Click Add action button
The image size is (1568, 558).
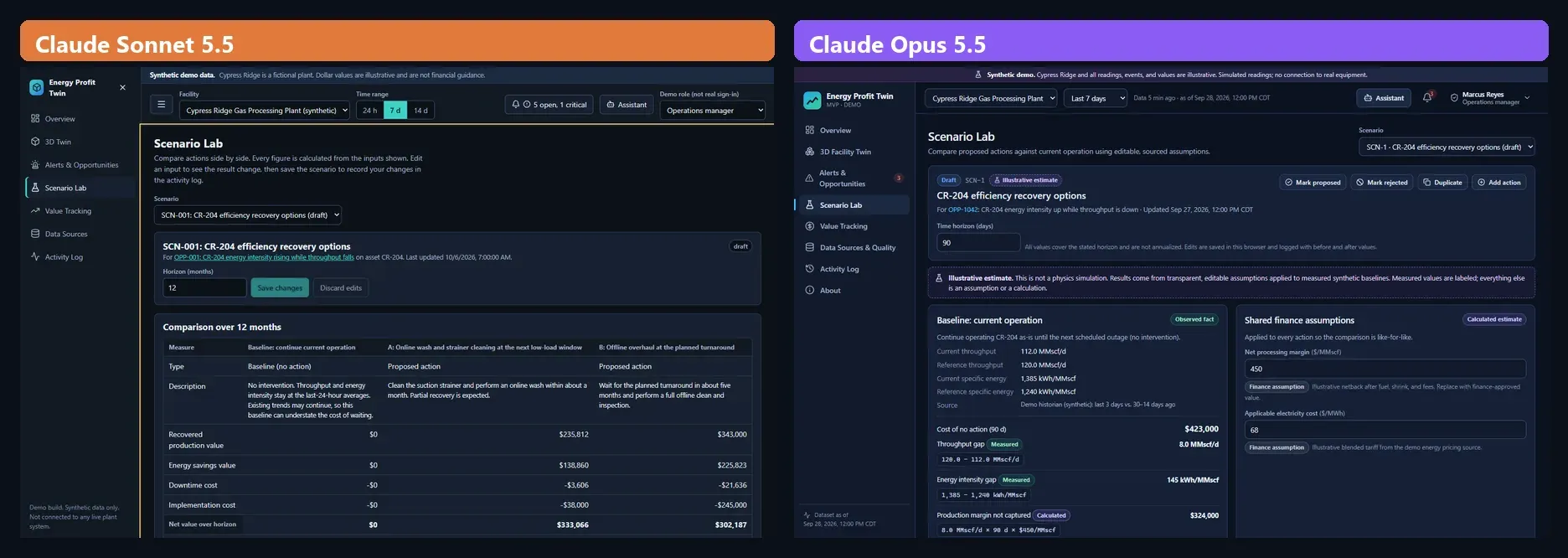click(1499, 183)
